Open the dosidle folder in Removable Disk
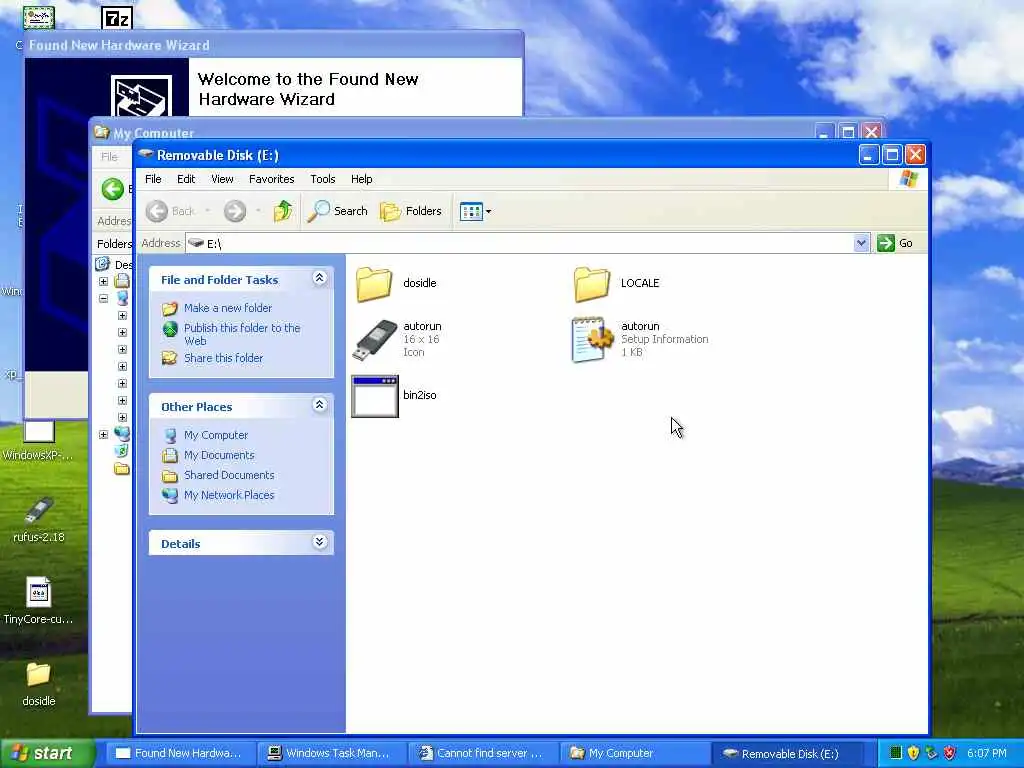This screenshot has height=768, width=1024. tap(396, 283)
